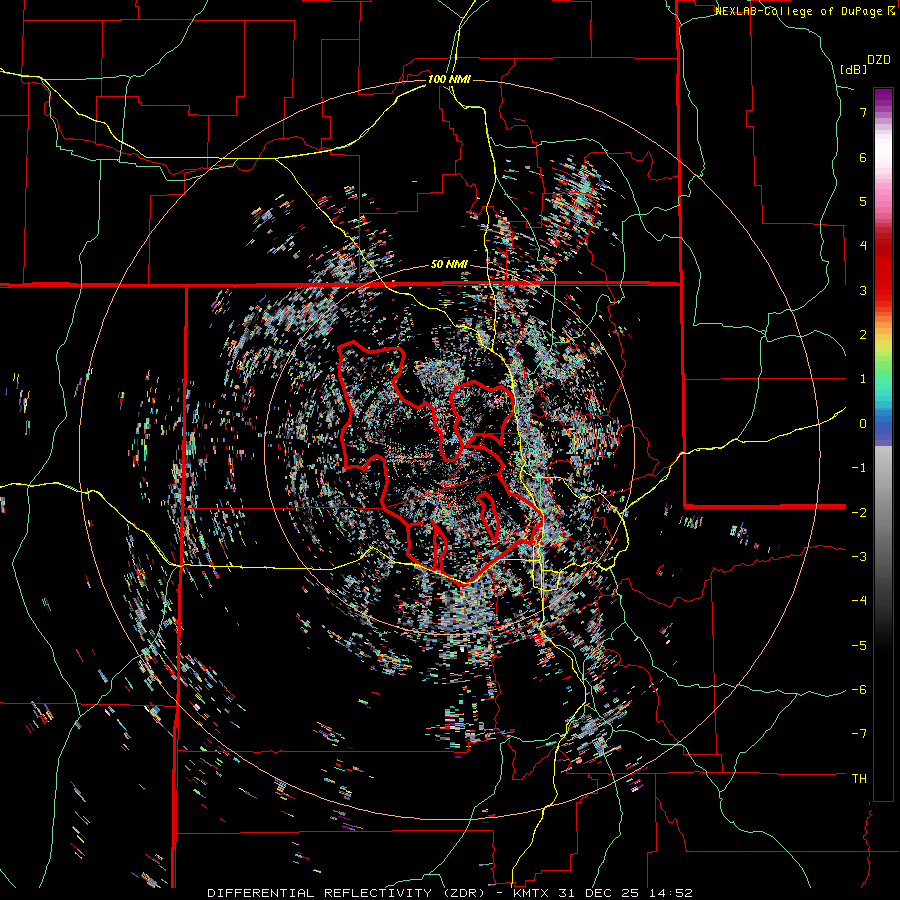Click the 50 NMI range ring label
This screenshot has width=900, height=900.
pos(449,265)
